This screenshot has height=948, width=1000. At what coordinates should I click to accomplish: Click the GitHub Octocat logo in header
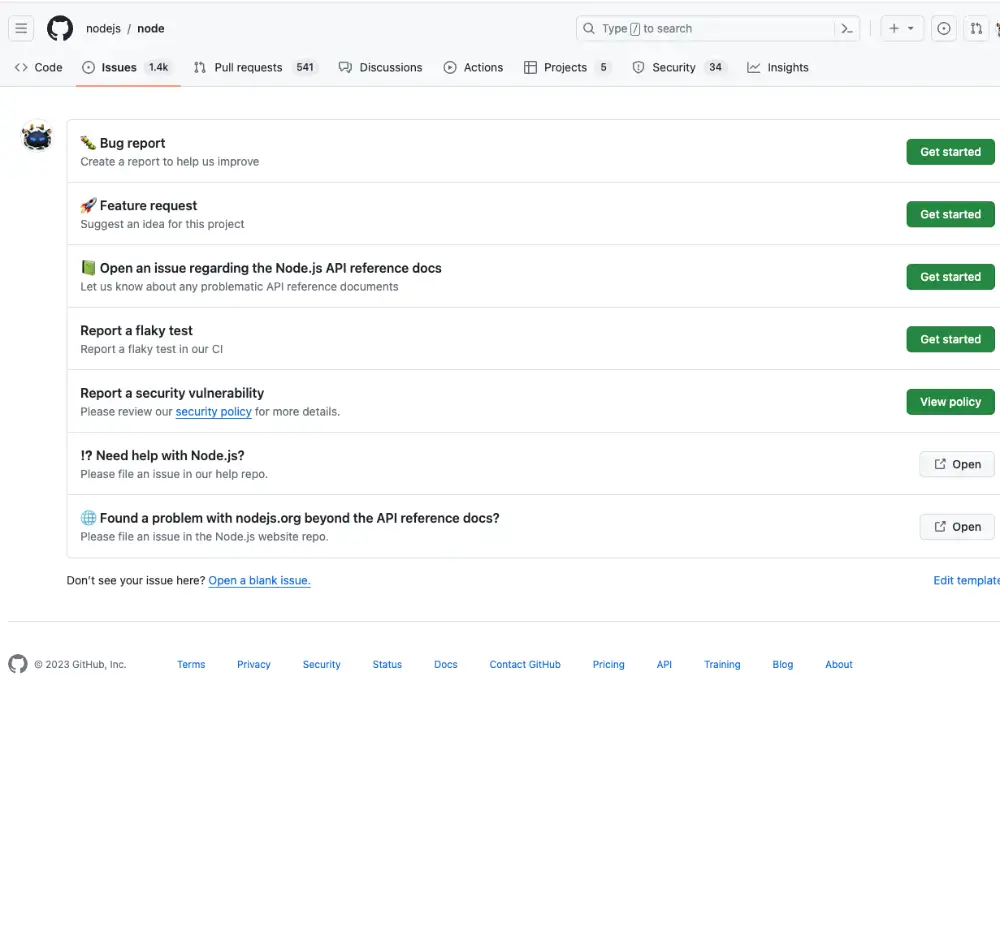coord(60,29)
